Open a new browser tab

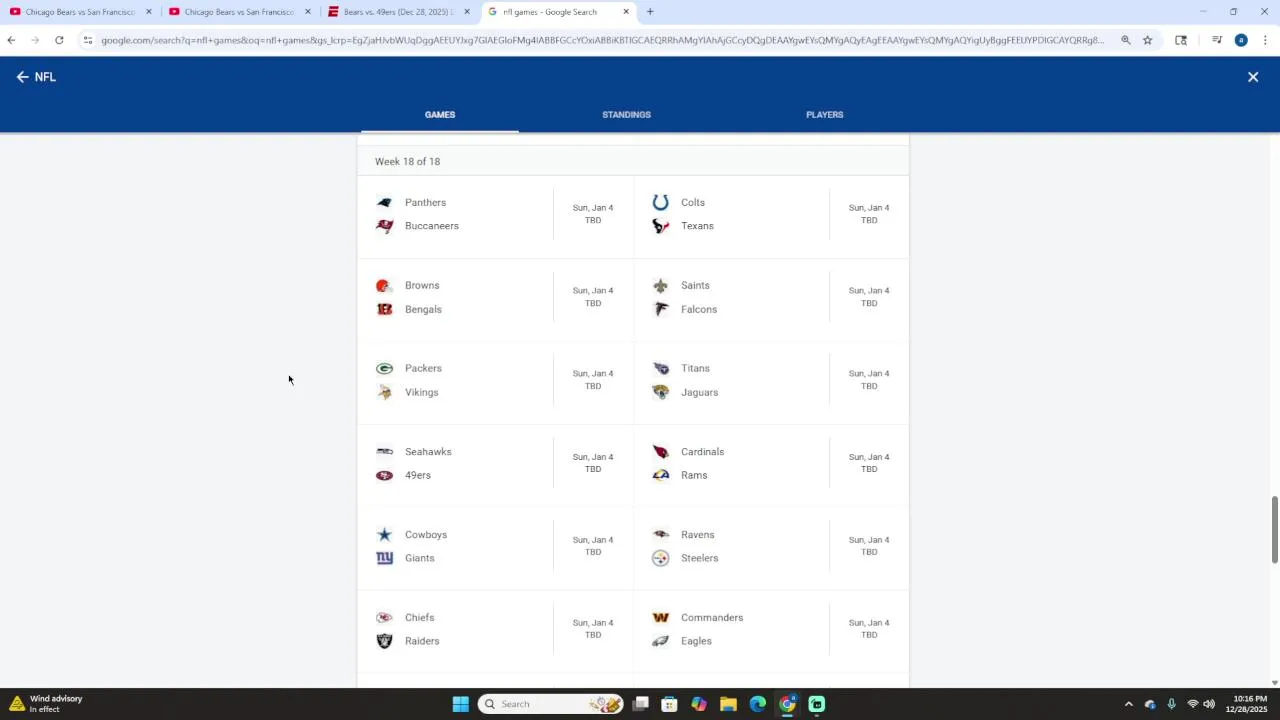click(x=650, y=12)
